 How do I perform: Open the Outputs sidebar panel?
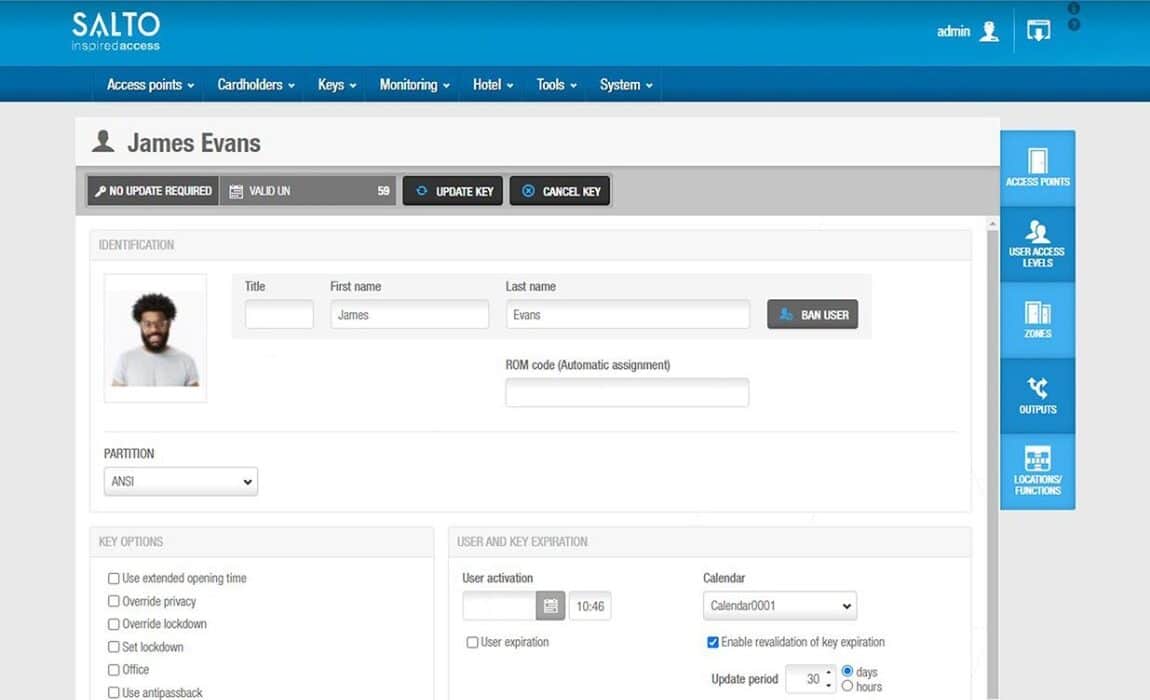tap(1037, 396)
